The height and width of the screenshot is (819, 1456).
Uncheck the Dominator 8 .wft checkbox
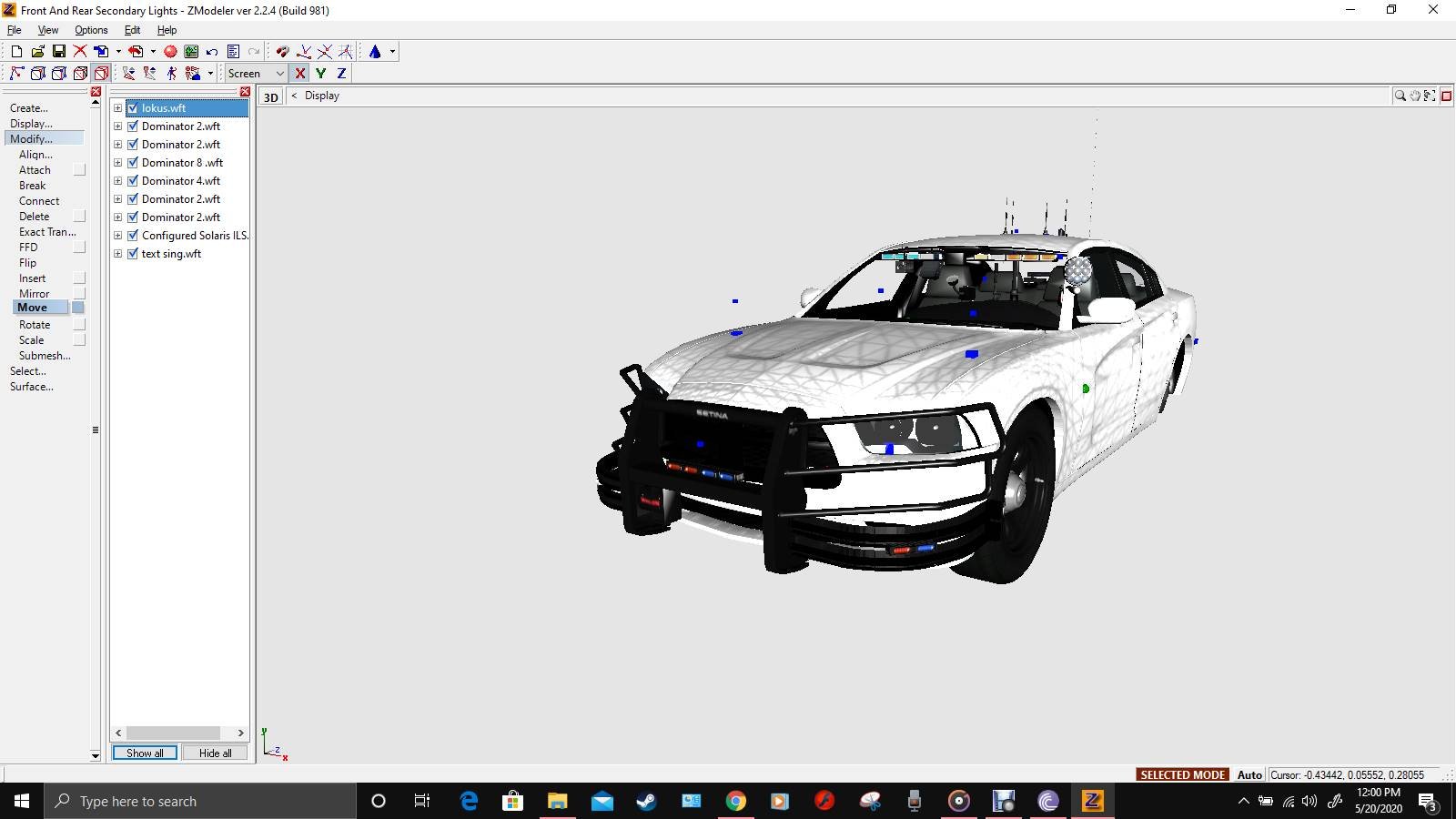click(133, 163)
